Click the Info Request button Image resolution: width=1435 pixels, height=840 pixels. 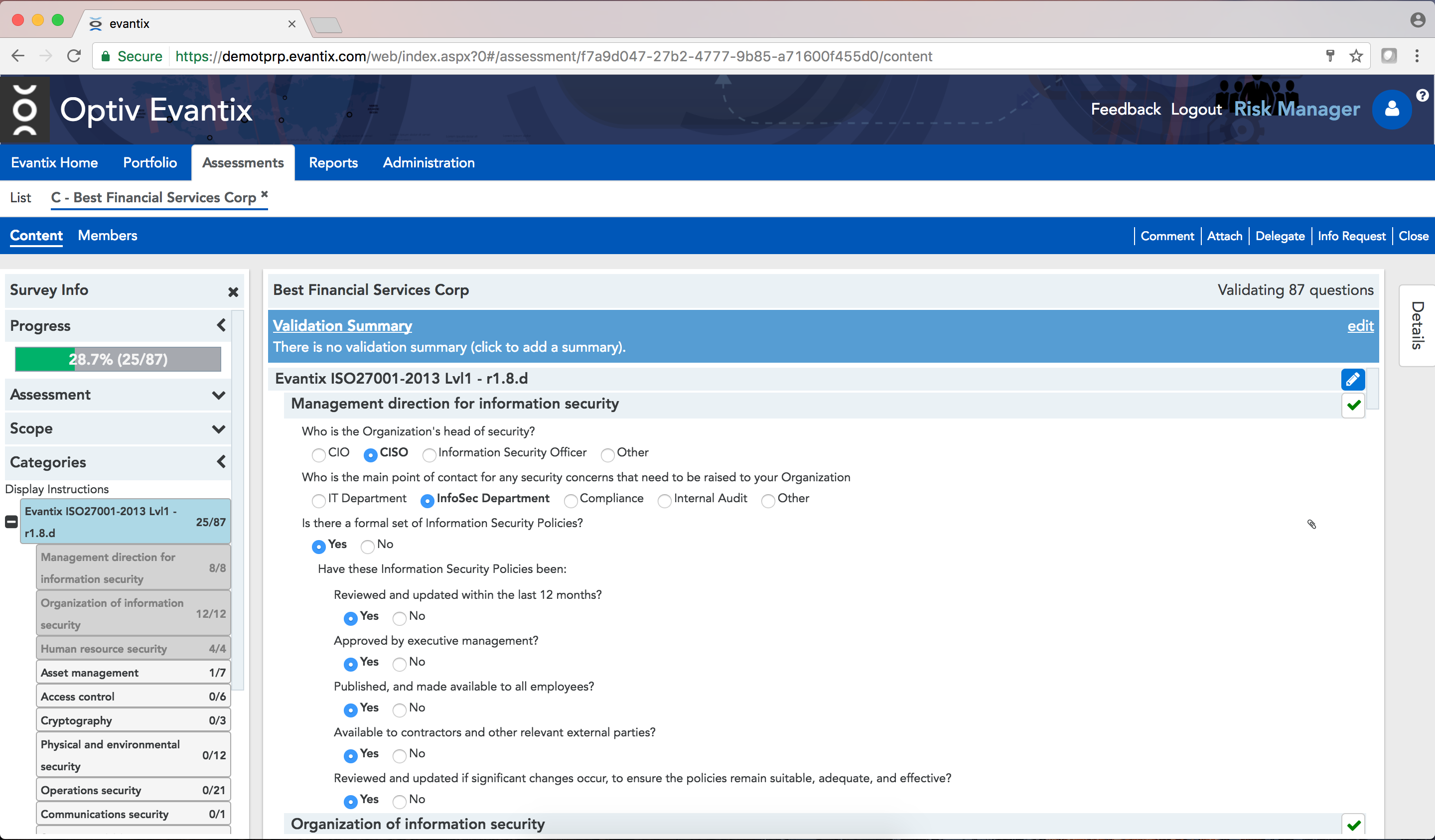pyautogui.click(x=1351, y=236)
